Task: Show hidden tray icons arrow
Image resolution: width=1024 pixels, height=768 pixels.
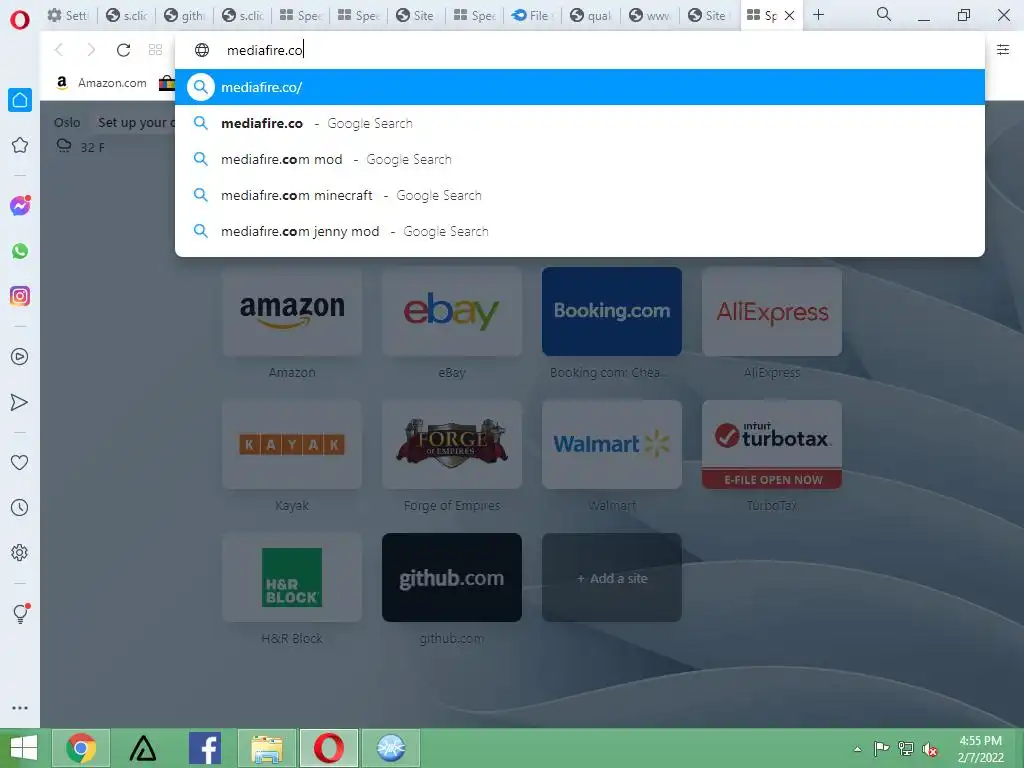Action: (x=857, y=749)
